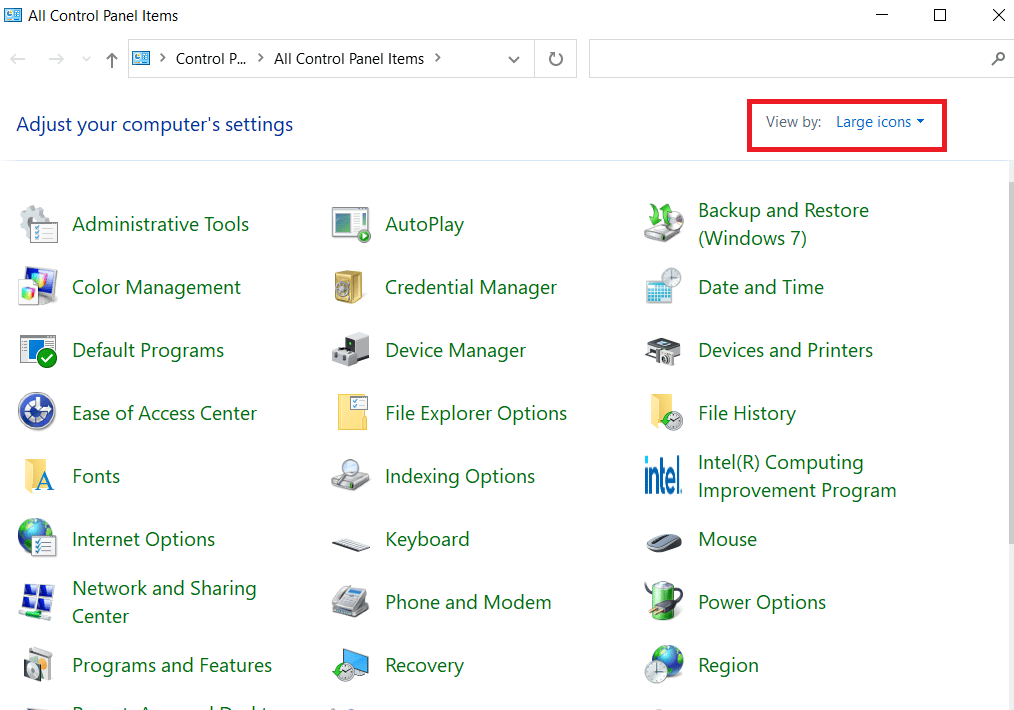The width and height of the screenshot is (1014, 710).
Task: Click the Internet Options globe icon
Action: (x=37, y=537)
